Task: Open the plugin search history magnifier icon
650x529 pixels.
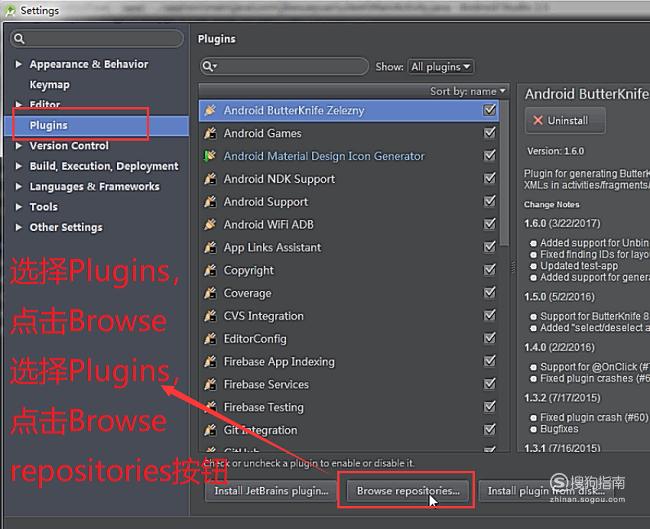Action: point(209,66)
